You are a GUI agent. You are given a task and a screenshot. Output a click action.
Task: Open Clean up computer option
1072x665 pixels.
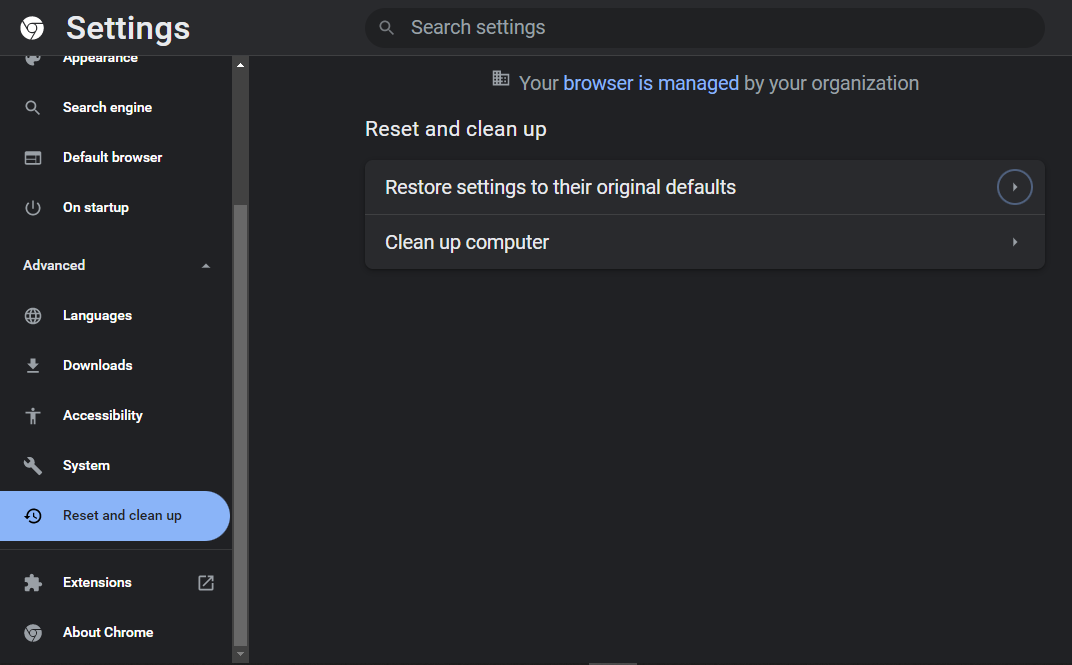(705, 242)
